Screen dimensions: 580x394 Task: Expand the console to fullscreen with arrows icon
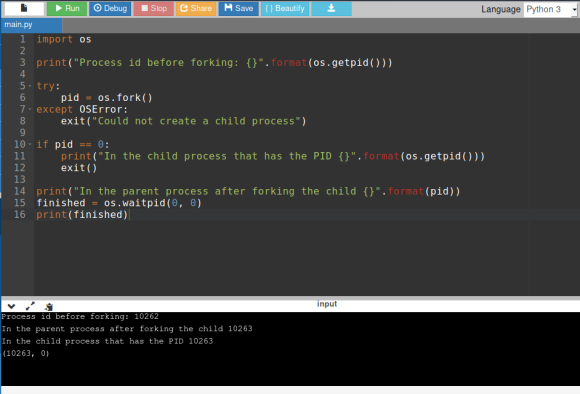tap(30, 306)
